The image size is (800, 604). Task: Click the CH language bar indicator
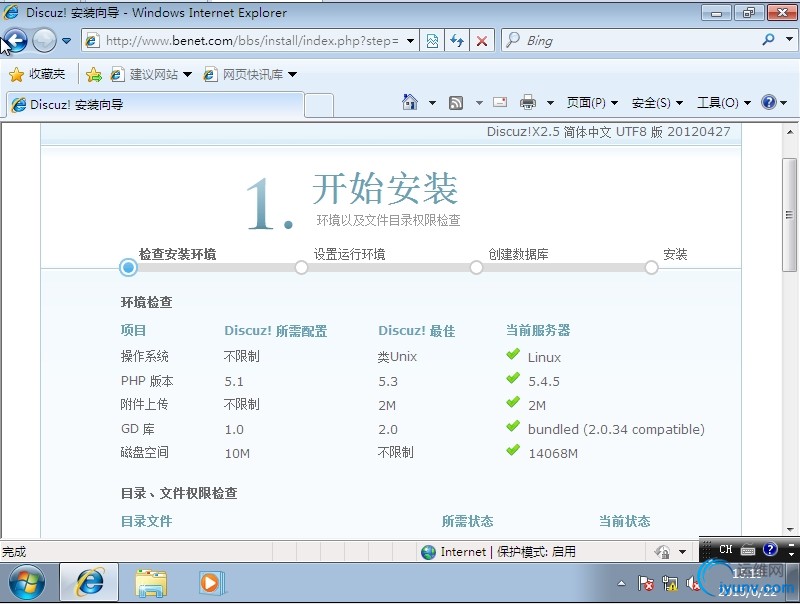pos(726,549)
